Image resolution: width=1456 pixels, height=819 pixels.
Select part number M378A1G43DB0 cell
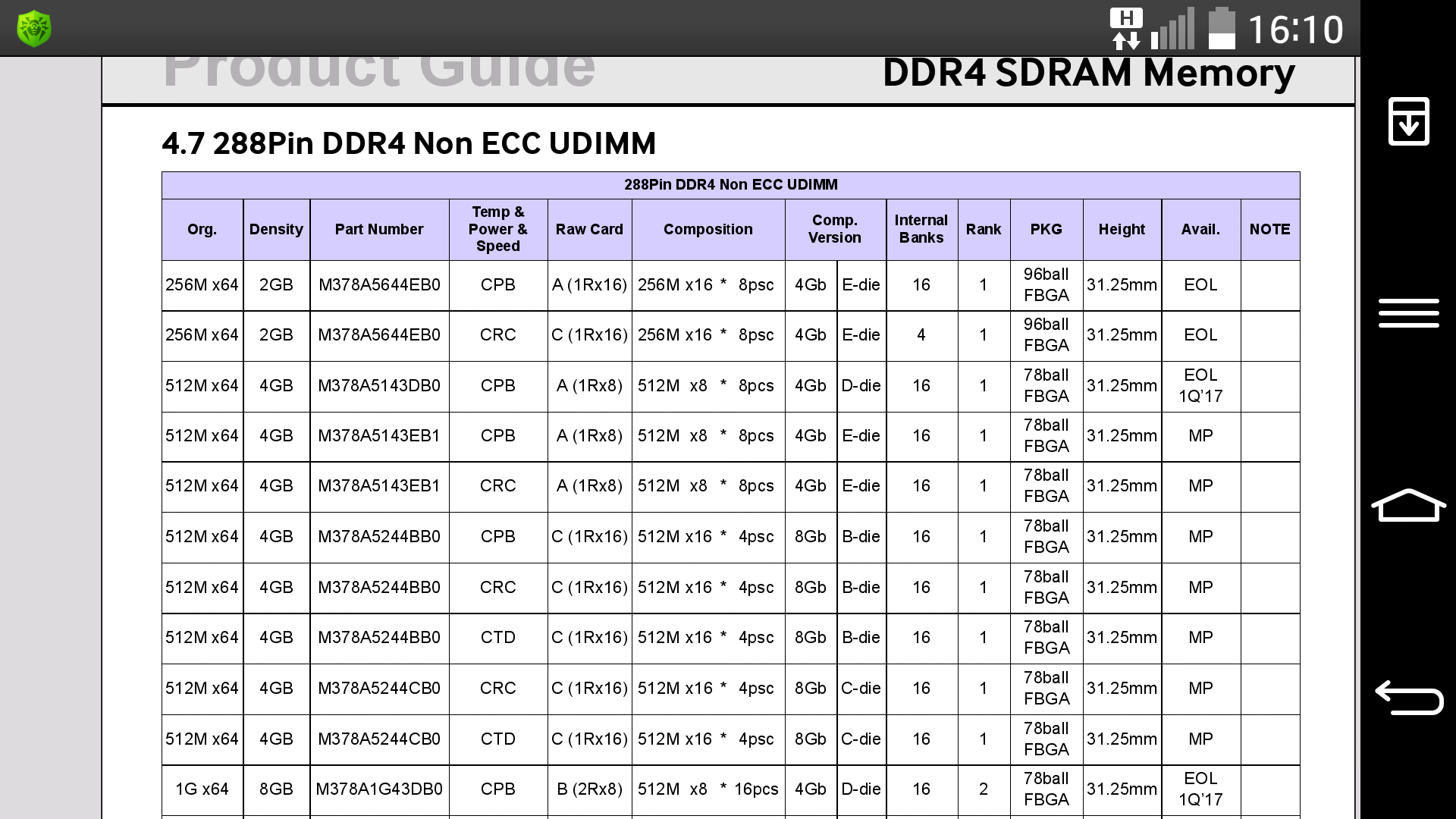379,789
